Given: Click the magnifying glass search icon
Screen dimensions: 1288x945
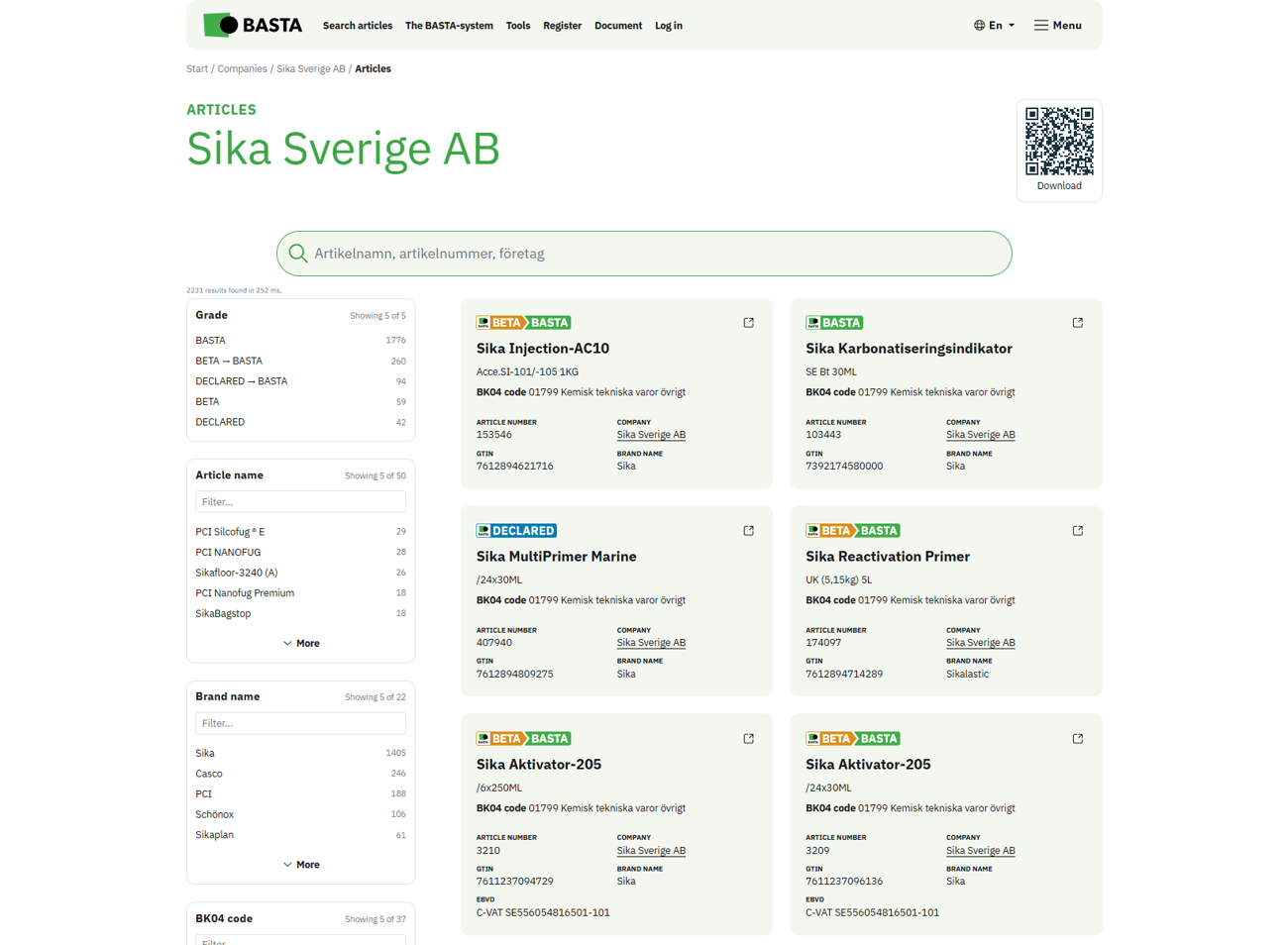Looking at the screenshot, I should coord(297,254).
